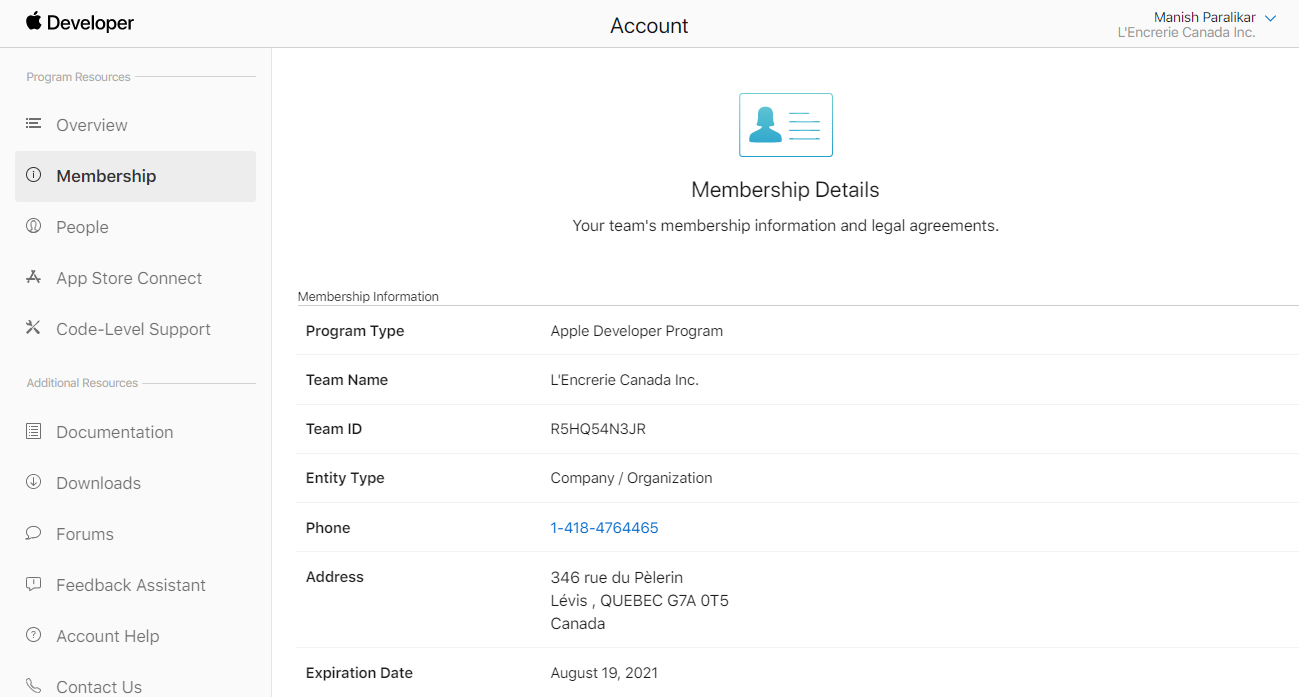
Task: Click the Membership Details heading
Action: click(785, 190)
